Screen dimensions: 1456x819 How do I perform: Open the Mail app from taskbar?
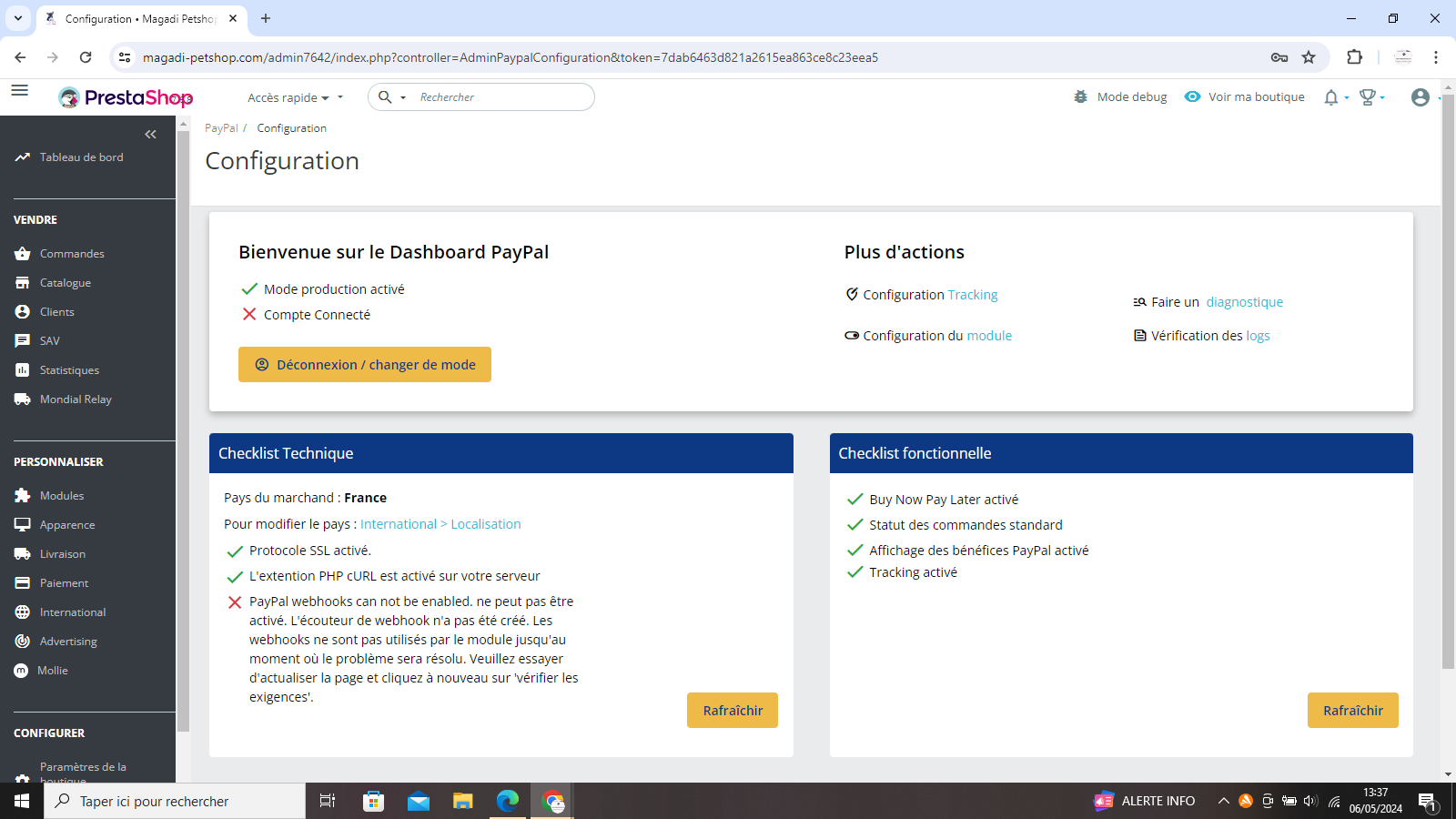tap(419, 801)
